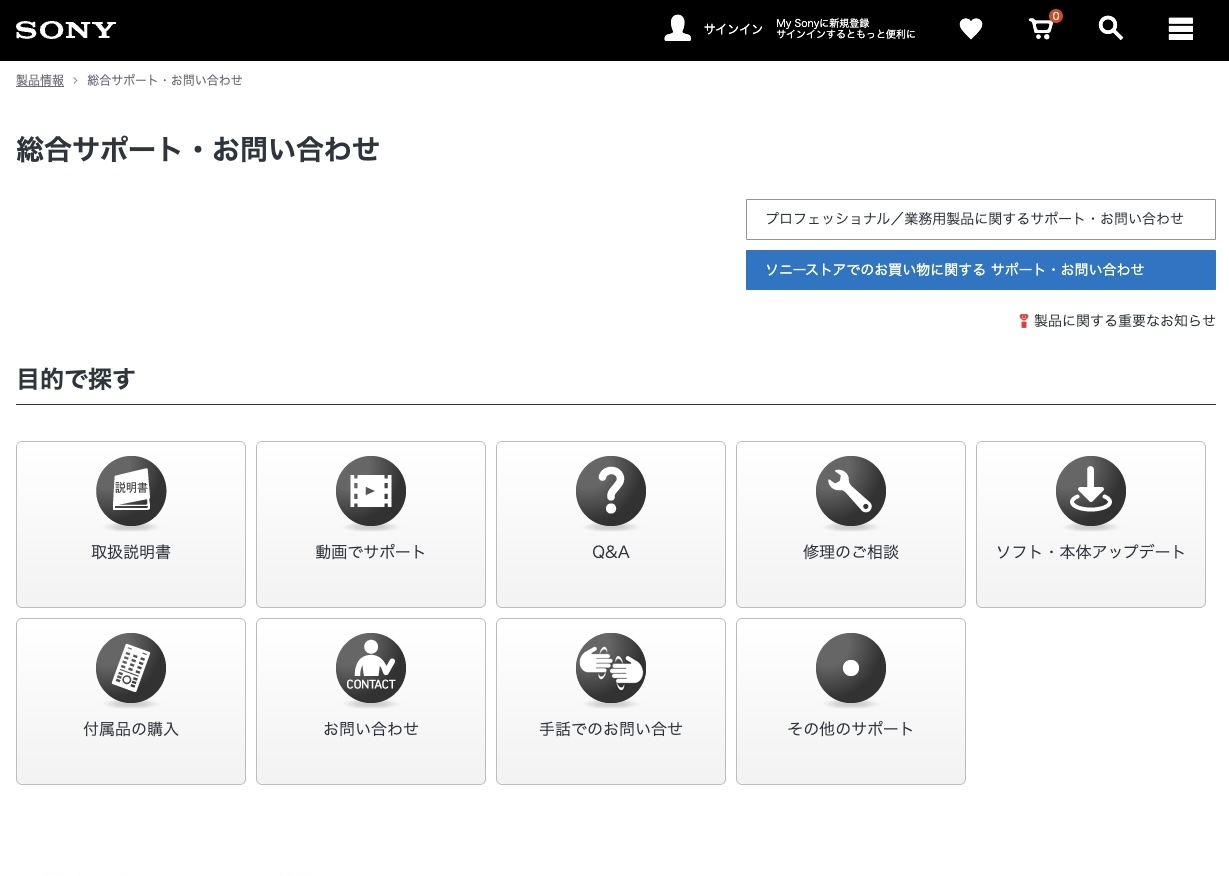Open the sign-in user icon

678,29
